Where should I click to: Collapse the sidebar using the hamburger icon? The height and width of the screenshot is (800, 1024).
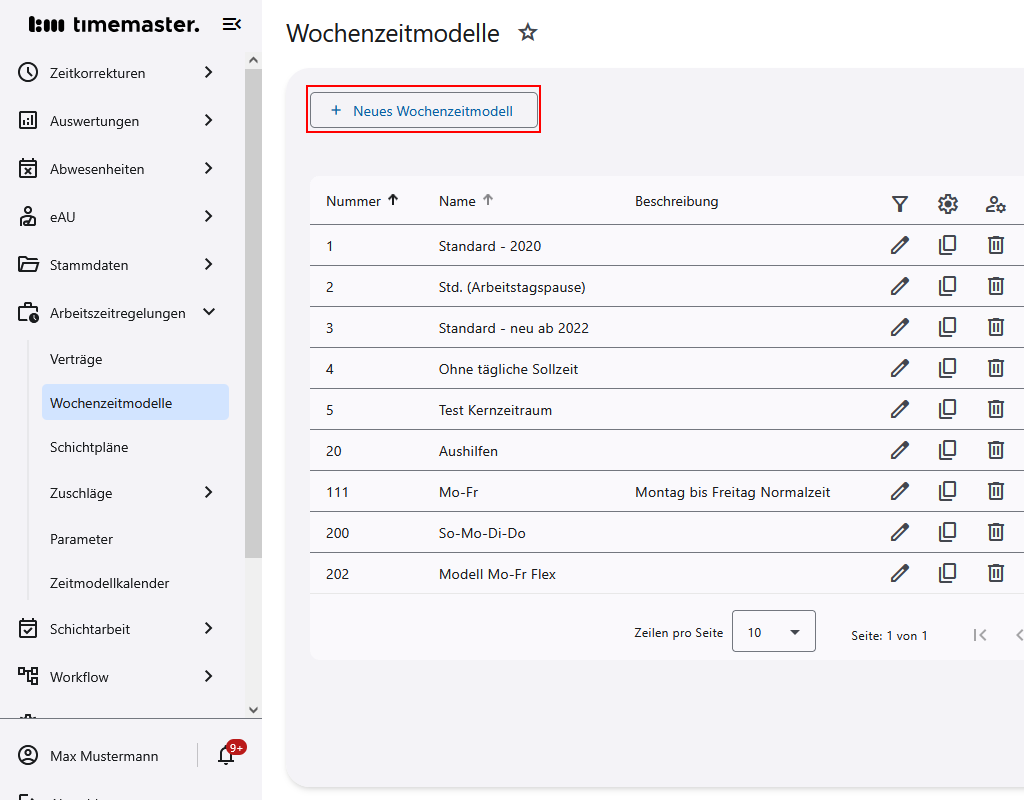coord(232,24)
